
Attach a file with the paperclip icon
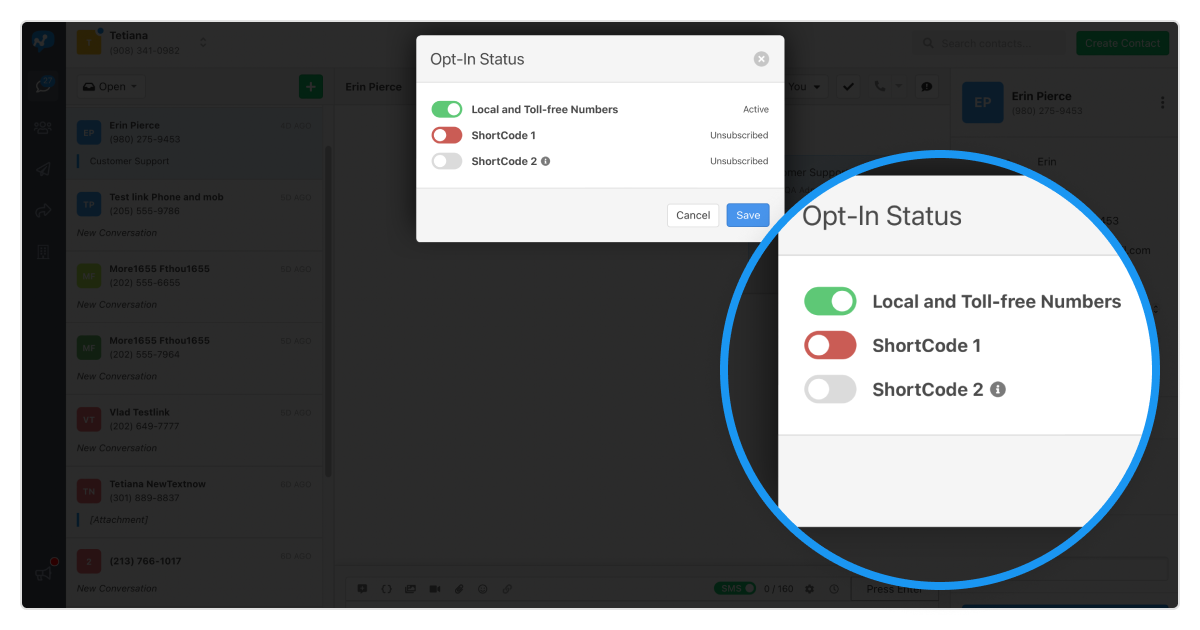pyautogui.click(x=459, y=589)
